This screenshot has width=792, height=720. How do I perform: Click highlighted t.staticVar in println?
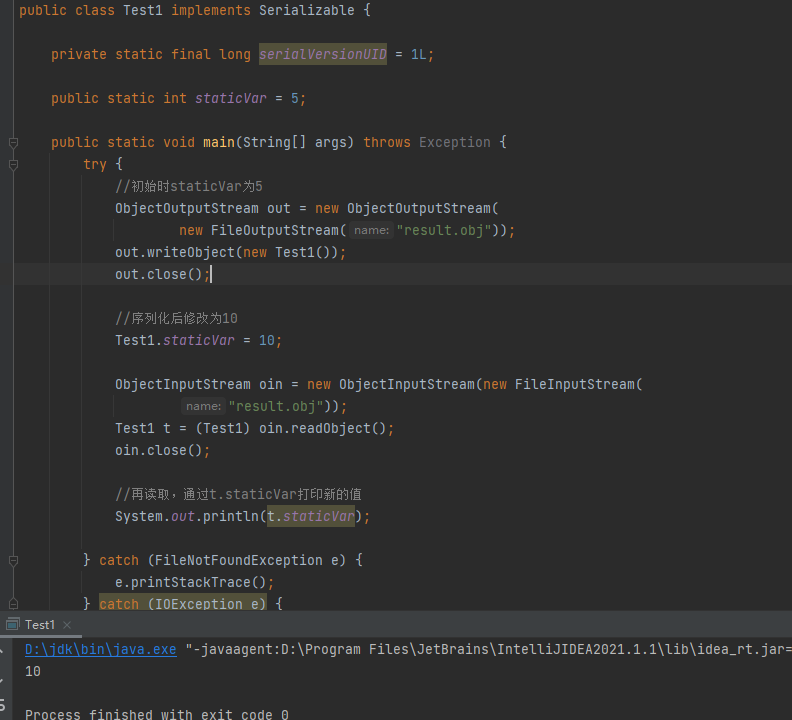[311, 516]
